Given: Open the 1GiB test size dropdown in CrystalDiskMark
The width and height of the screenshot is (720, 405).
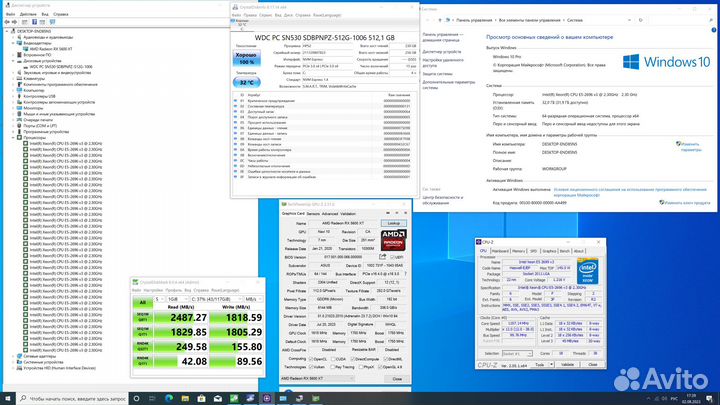Looking at the screenshot, I should coord(177,299).
